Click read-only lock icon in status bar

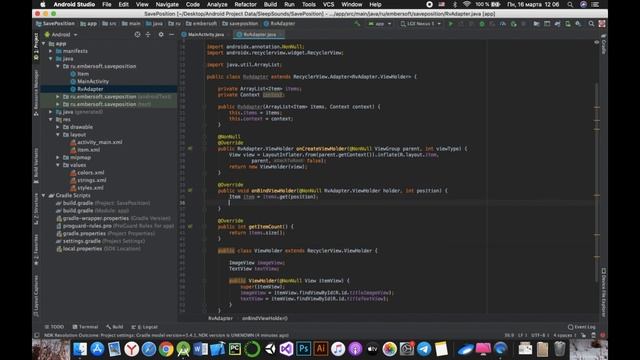(x=584, y=335)
